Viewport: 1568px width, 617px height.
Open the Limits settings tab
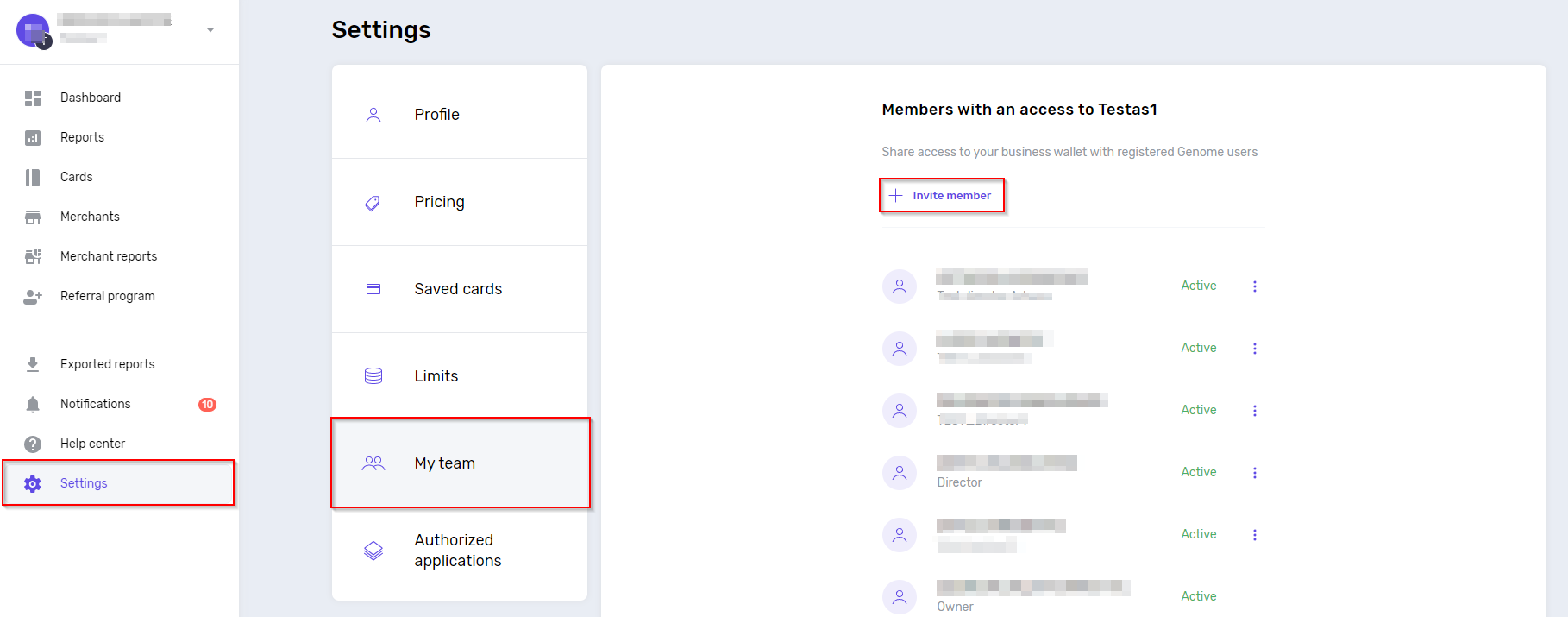coord(460,376)
